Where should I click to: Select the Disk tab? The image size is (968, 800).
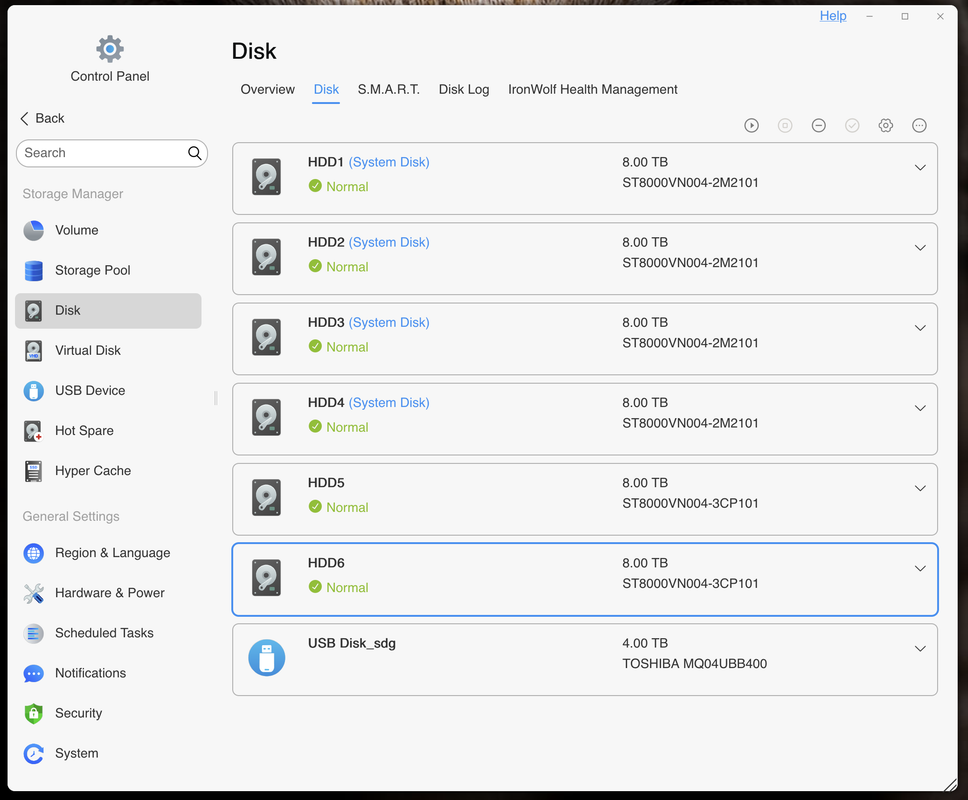[x=326, y=90]
